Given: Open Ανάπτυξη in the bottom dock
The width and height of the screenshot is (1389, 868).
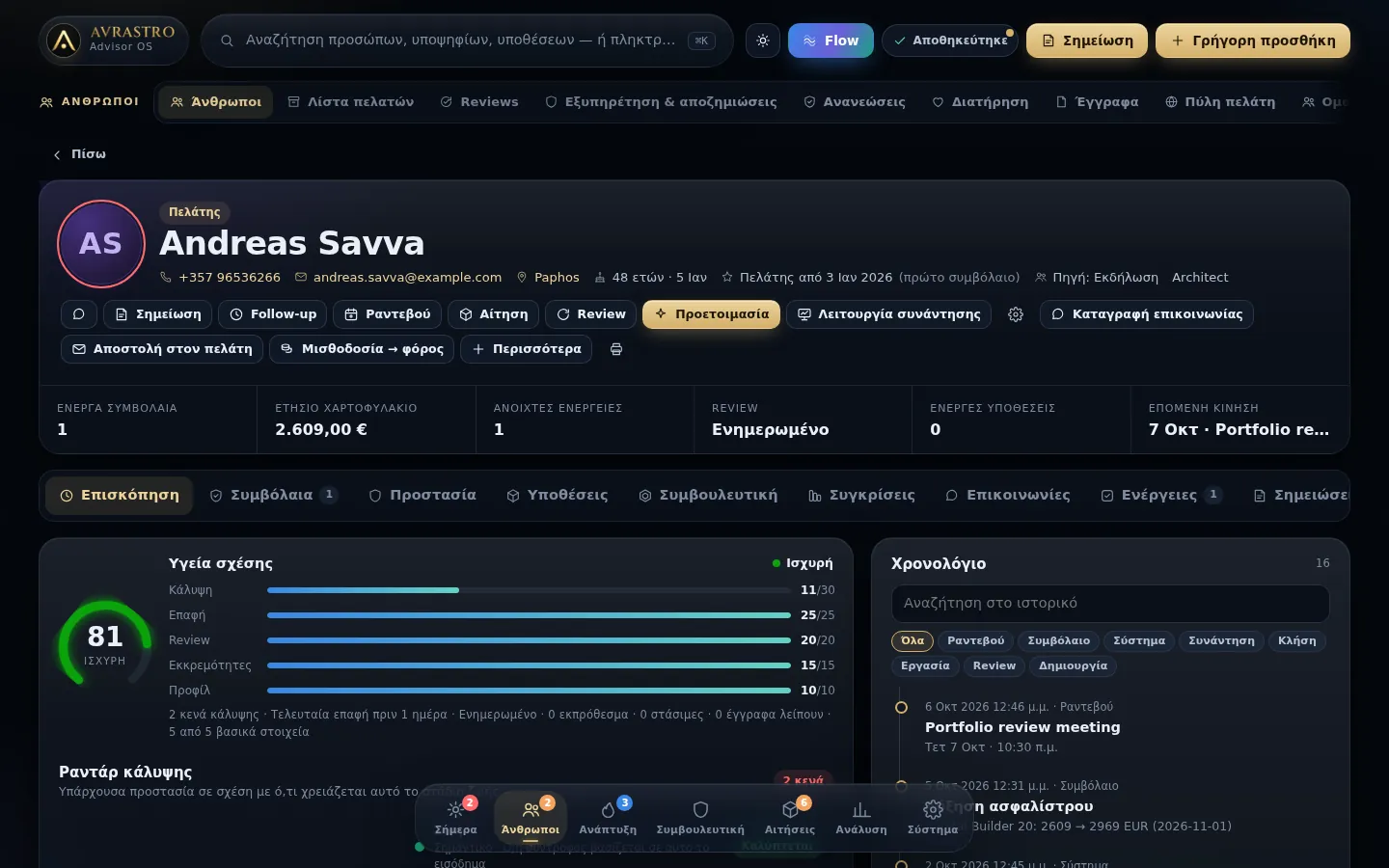Looking at the screenshot, I should [x=608, y=817].
